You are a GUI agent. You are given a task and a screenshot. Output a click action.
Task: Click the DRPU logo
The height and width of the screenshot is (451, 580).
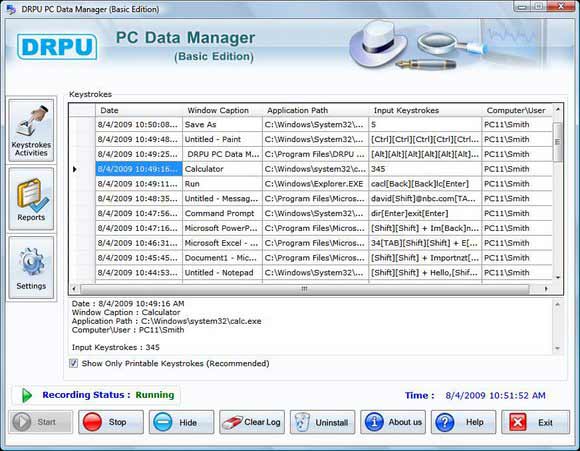click(57, 47)
